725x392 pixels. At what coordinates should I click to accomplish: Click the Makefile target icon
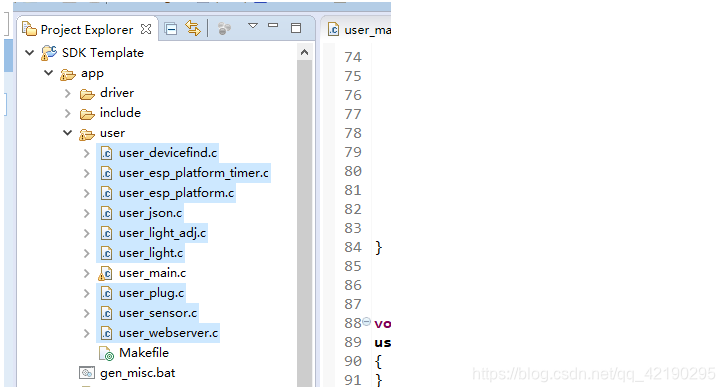106,354
